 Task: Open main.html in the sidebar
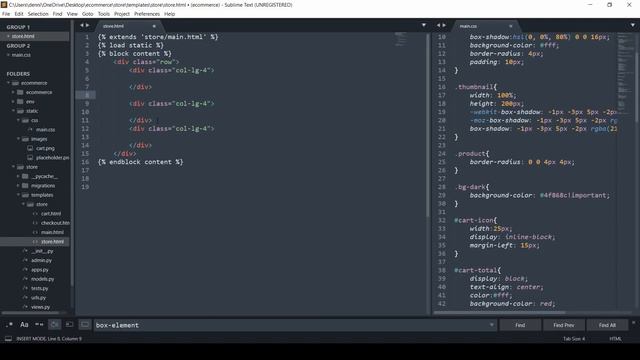click(x=52, y=233)
